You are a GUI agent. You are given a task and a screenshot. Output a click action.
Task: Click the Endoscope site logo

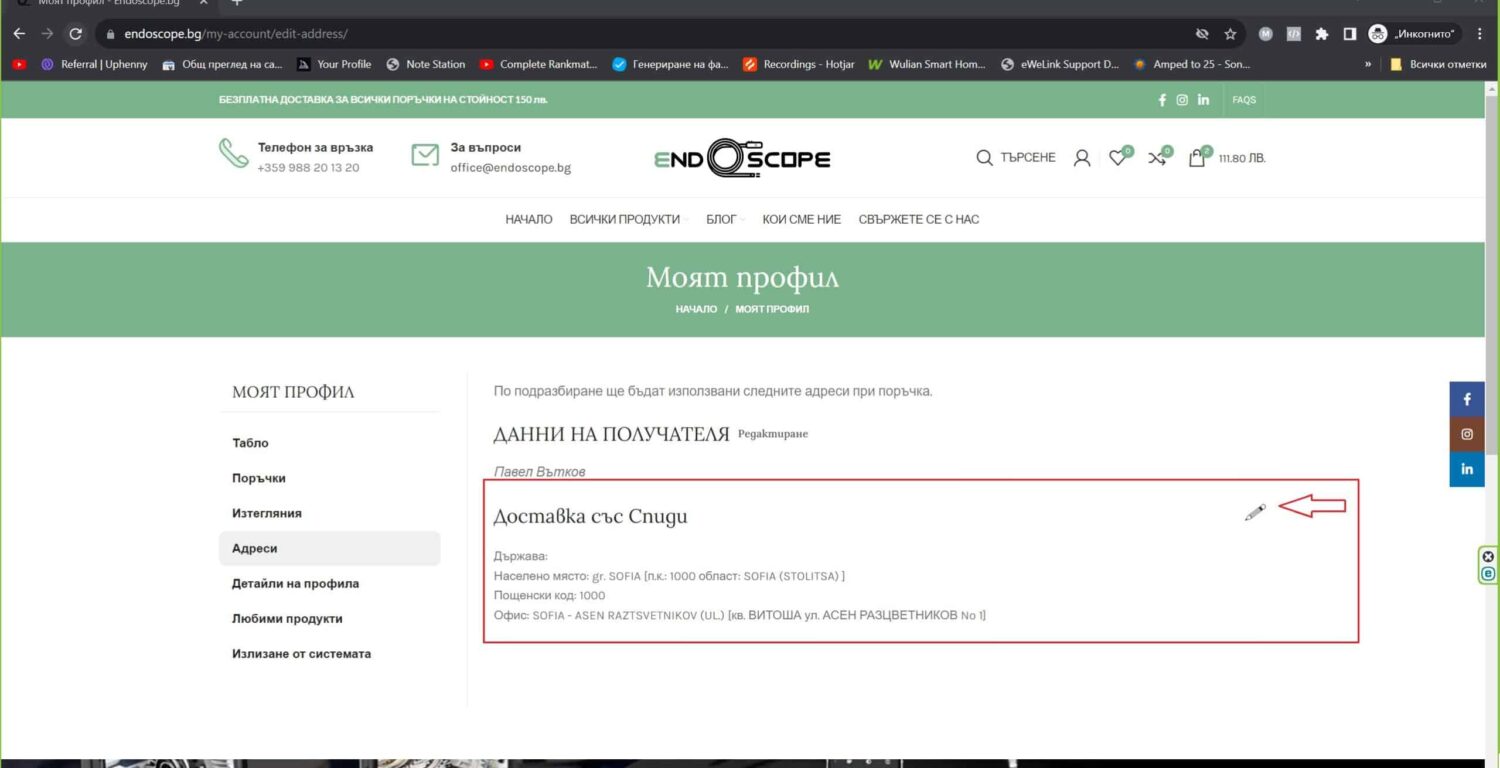point(742,158)
